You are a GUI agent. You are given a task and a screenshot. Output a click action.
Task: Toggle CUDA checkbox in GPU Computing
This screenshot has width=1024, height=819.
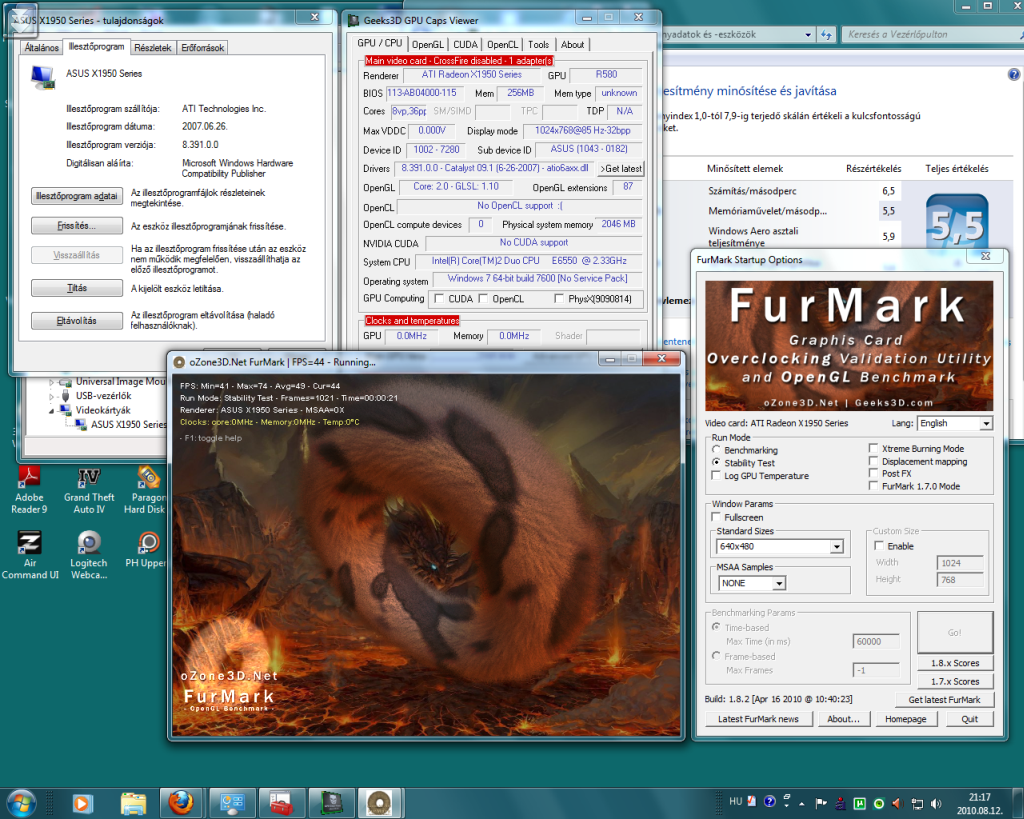(x=440, y=298)
